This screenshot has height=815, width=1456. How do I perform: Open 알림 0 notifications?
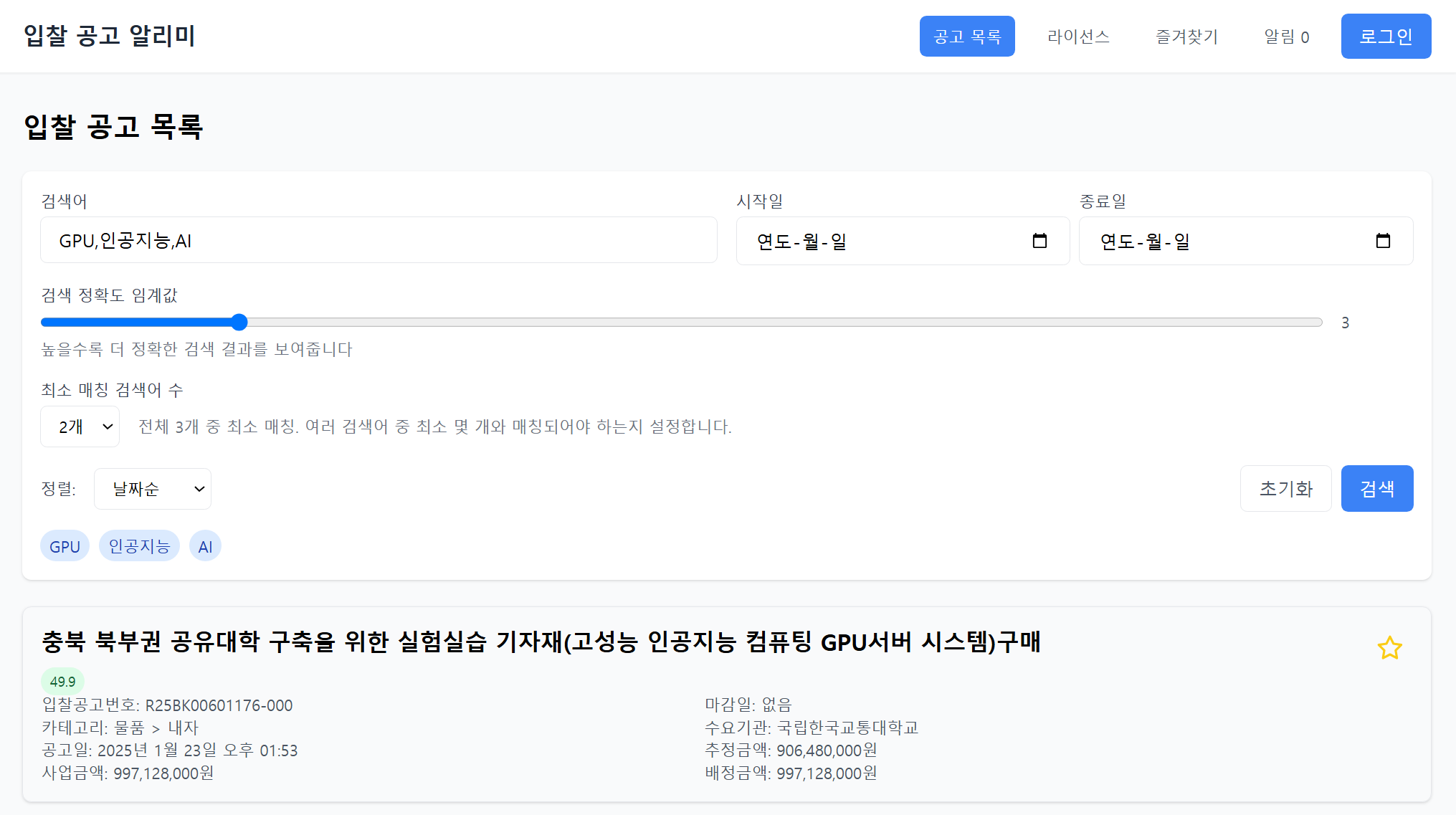1286,37
